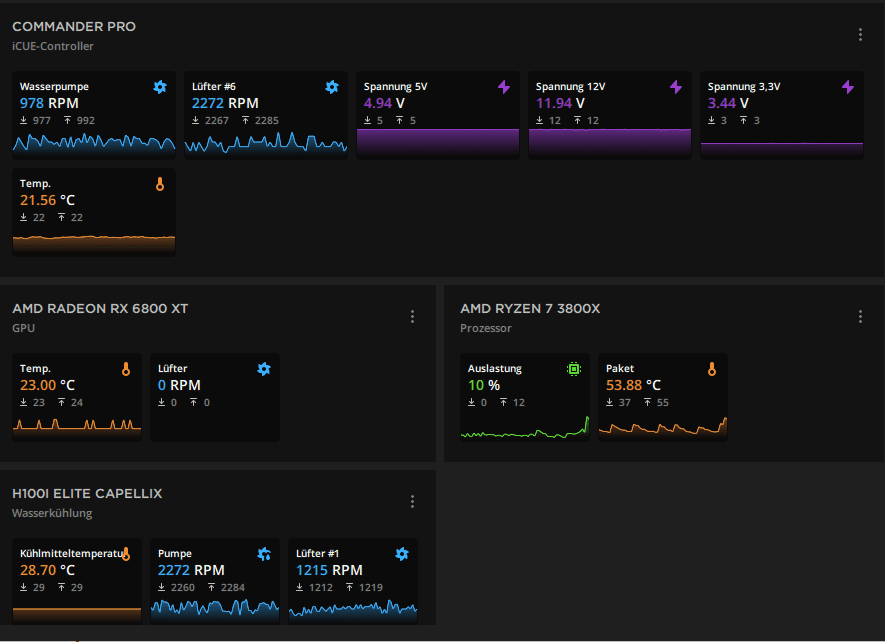Click the Spannung 12V purple graph
The image size is (885, 642).
(610, 142)
